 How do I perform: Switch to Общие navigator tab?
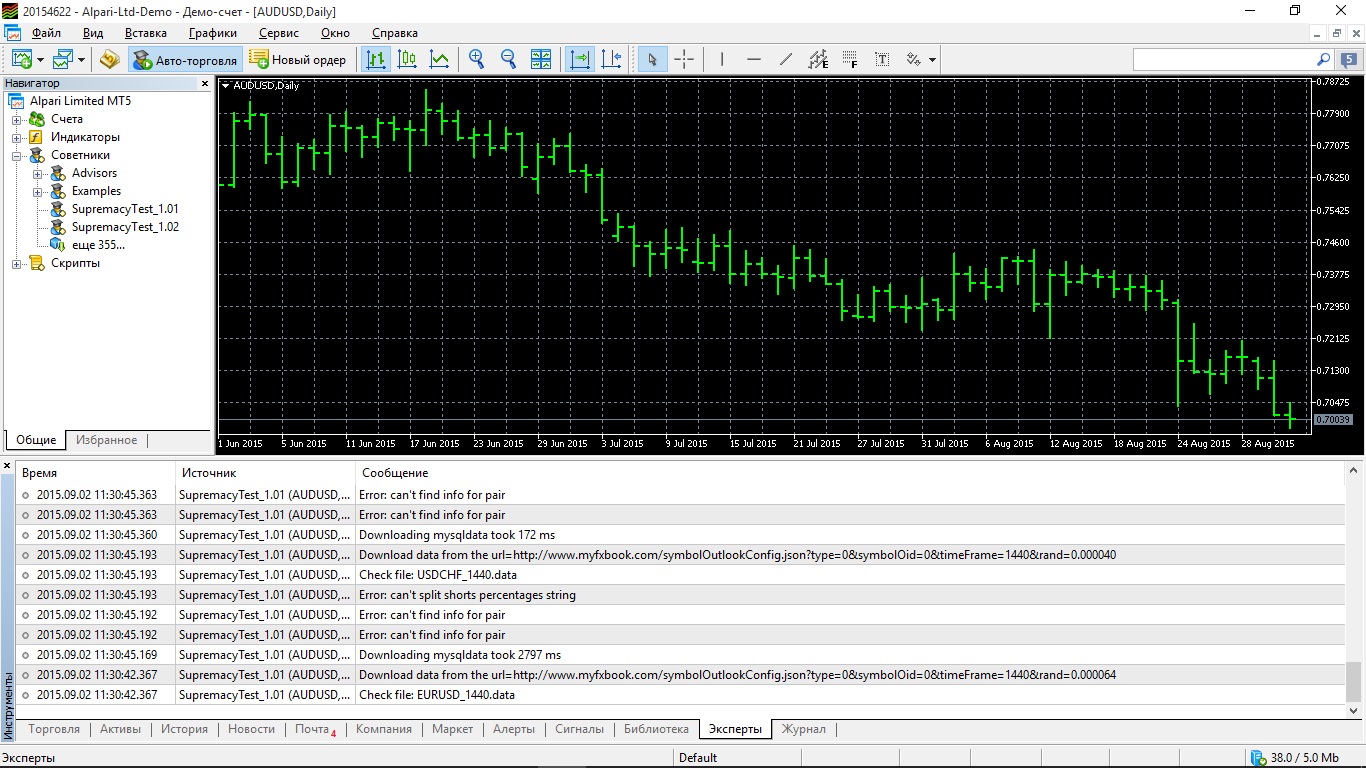(x=36, y=440)
